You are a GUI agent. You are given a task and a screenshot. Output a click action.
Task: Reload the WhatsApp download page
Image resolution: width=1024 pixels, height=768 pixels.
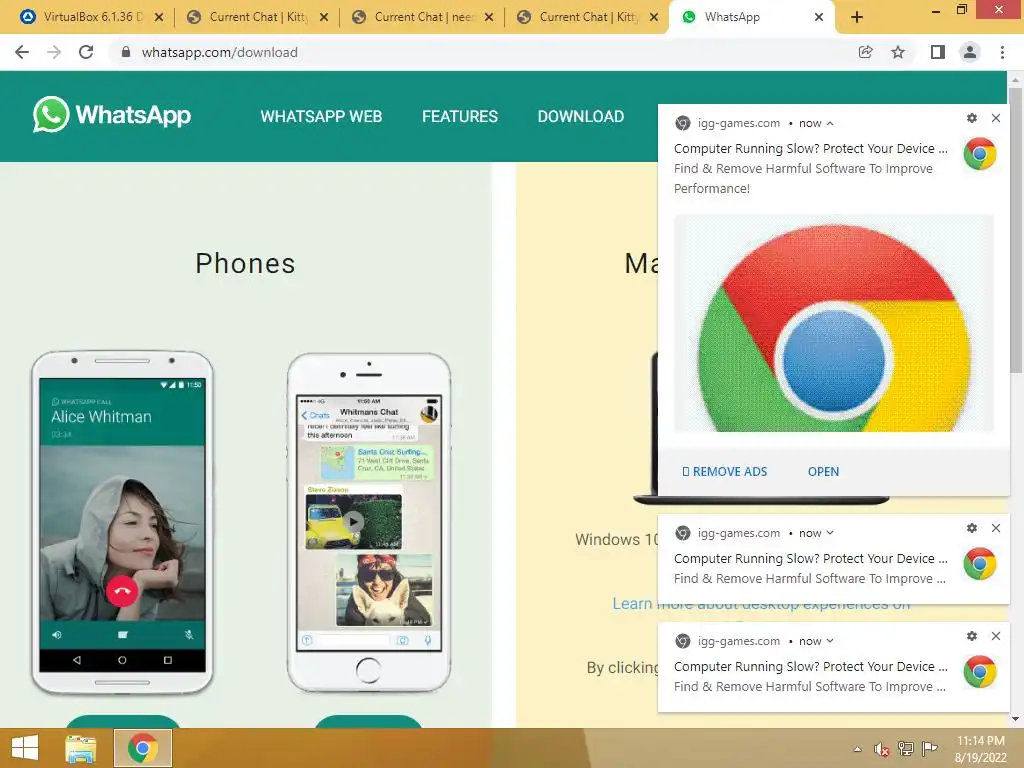pos(86,52)
